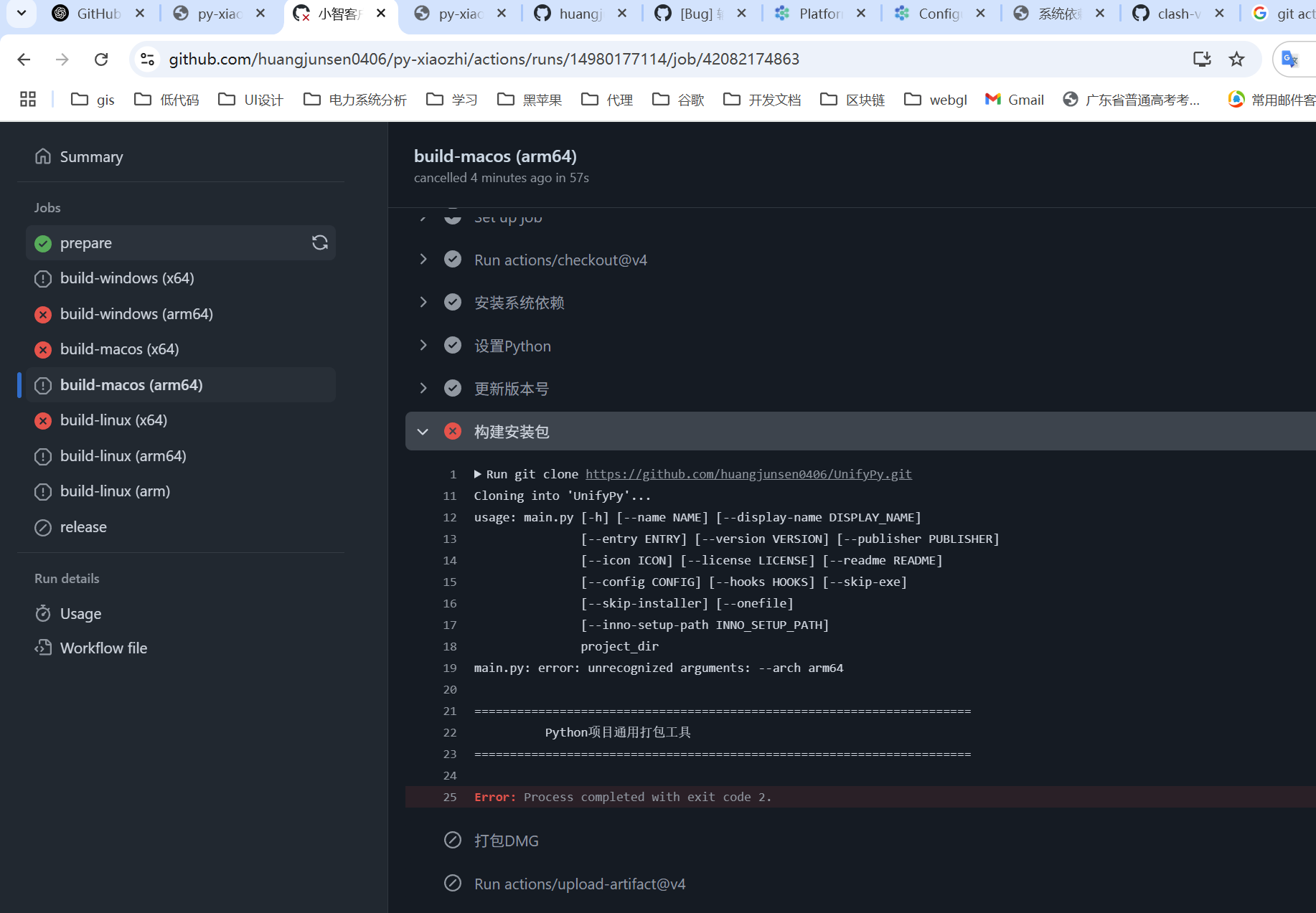The width and height of the screenshot is (1316, 913).
Task: Open the browser apps grid icon
Action: [28, 100]
